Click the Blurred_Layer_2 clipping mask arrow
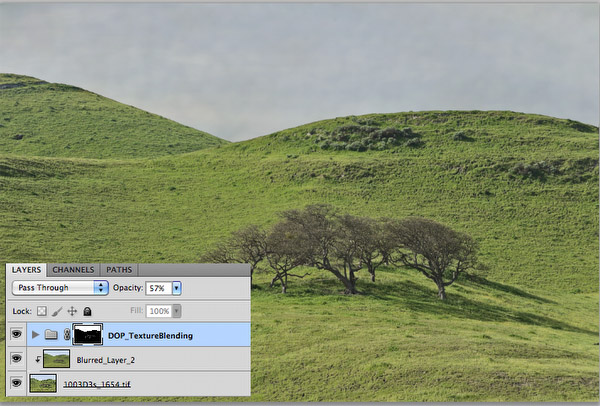Image resolution: width=600 pixels, height=406 pixels. pyautogui.click(x=38, y=359)
